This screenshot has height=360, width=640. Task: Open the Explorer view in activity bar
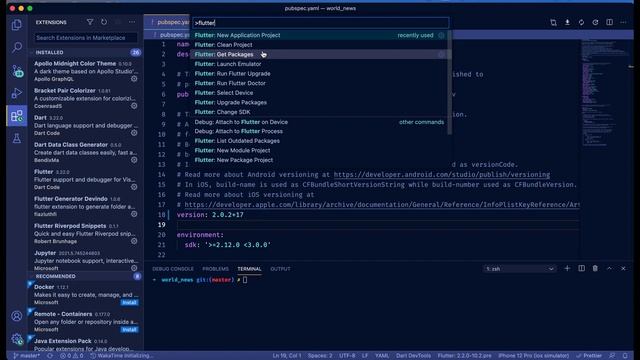tap(17, 25)
